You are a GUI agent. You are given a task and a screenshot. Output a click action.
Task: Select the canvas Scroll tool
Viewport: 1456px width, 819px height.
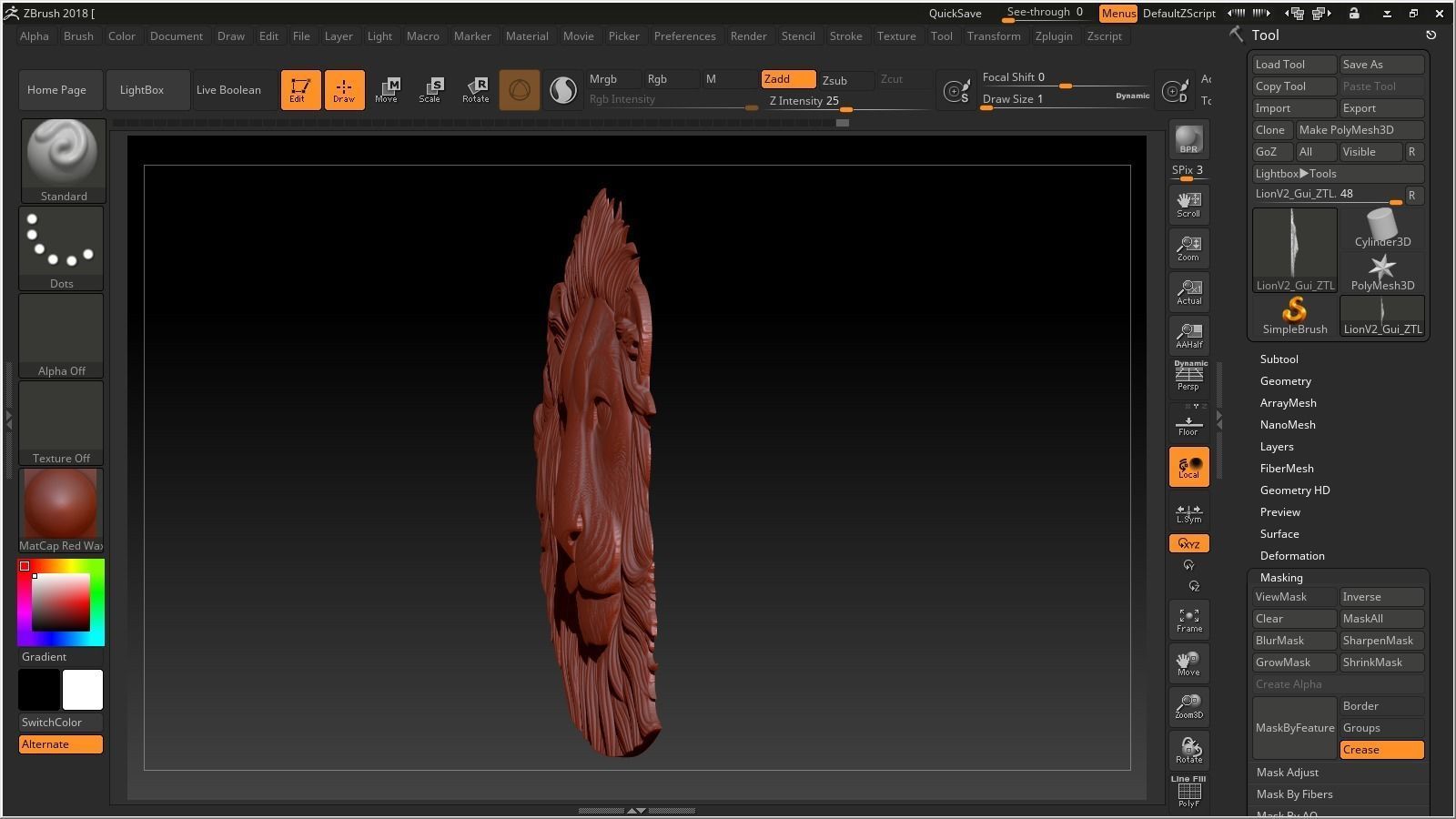coord(1188,204)
